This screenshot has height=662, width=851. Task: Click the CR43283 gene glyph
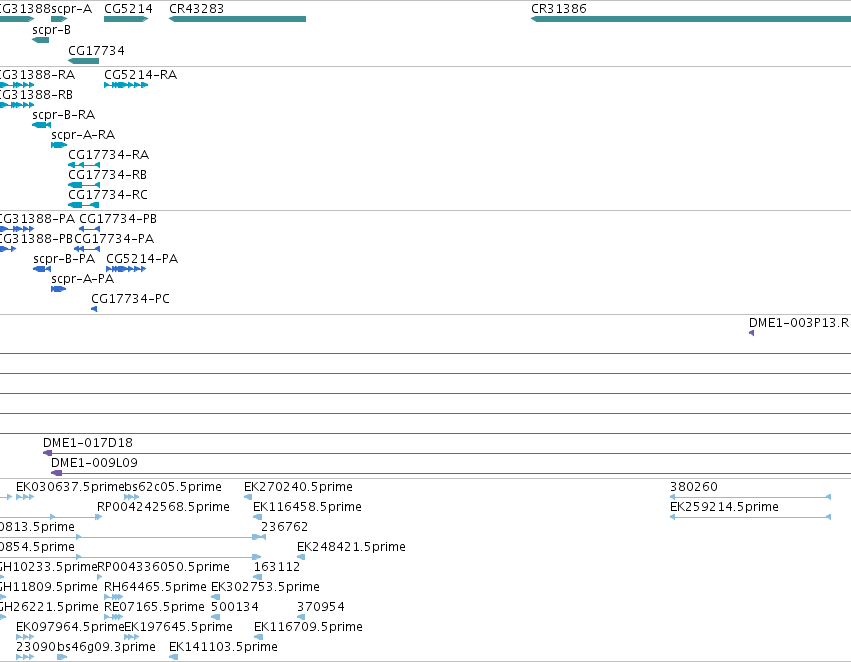pyautogui.click(x=237, y=19)
